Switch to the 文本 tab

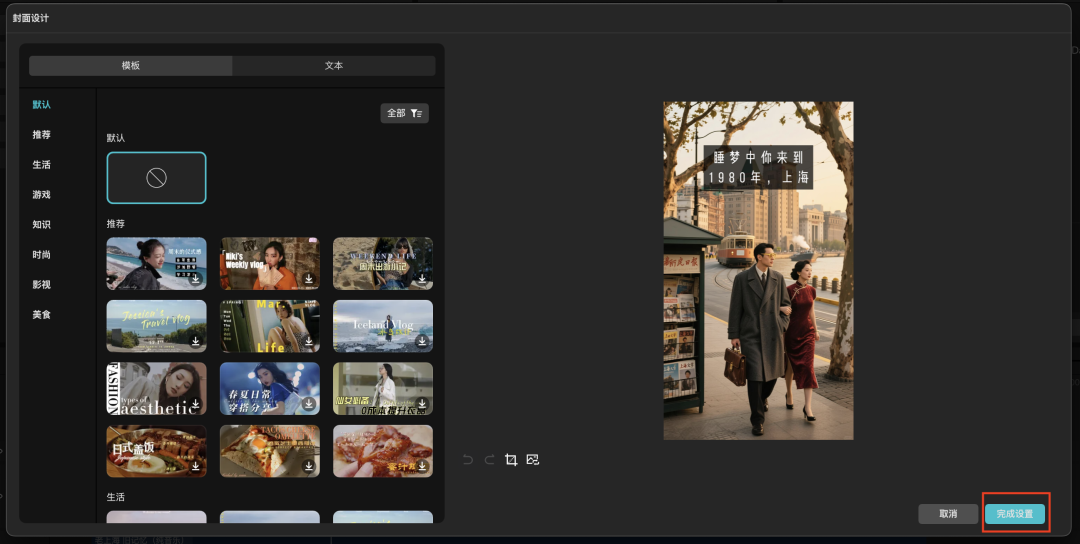point(334,66)
